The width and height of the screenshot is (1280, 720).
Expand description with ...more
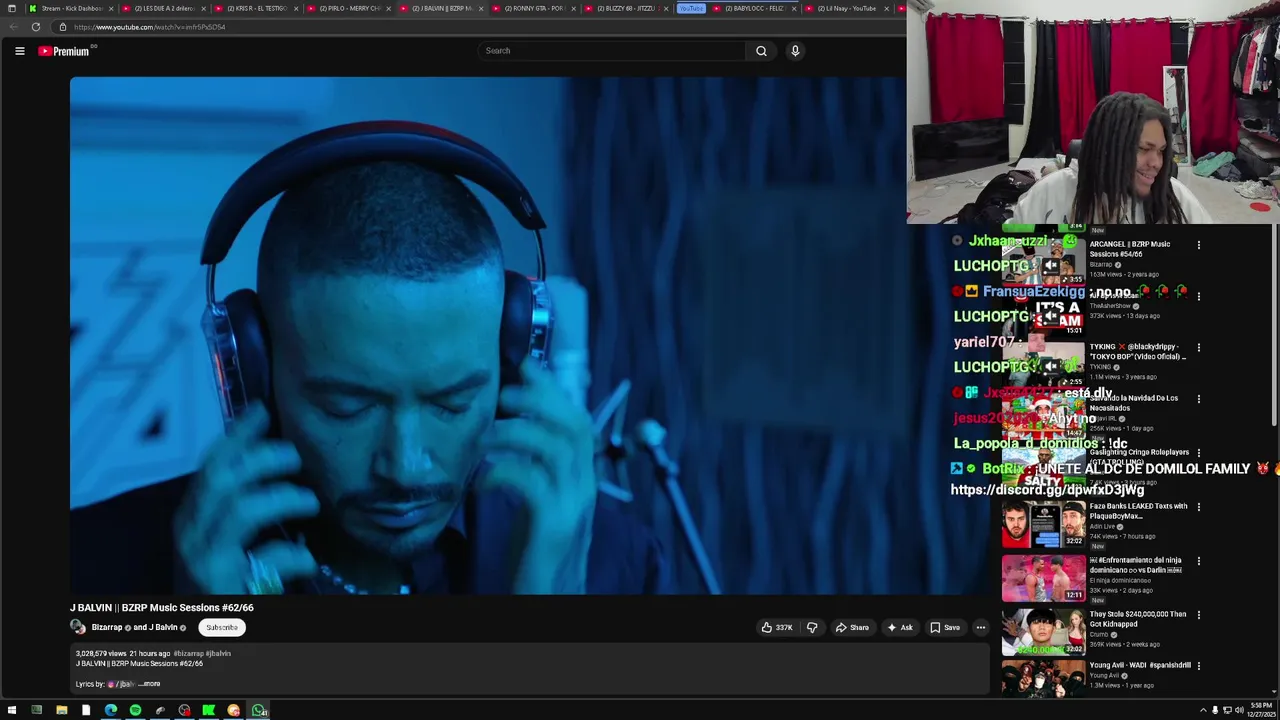(149, 684)
